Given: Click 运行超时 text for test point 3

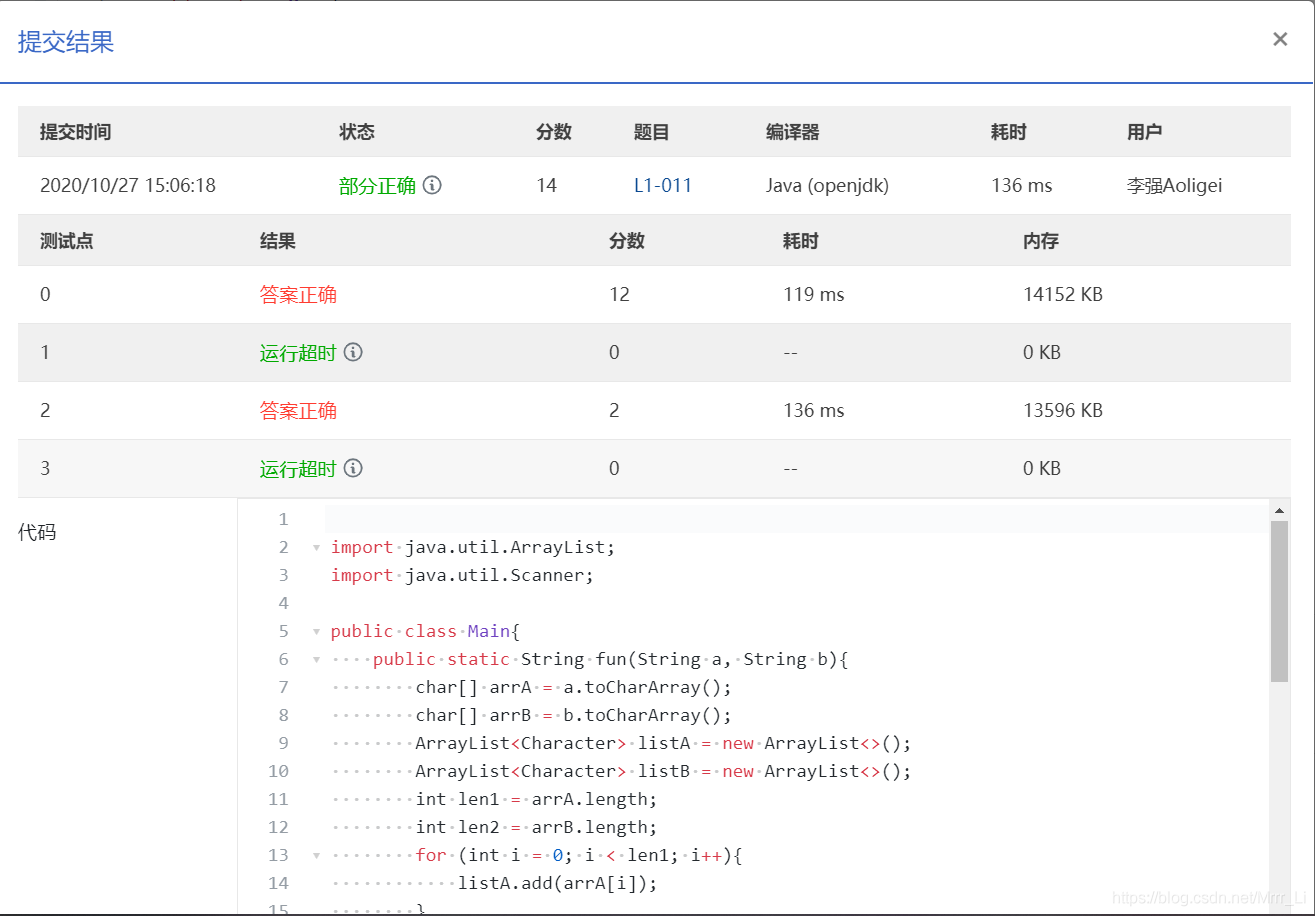Looking at the screenshot, I should pyautogui.click(x=298, y=468).
